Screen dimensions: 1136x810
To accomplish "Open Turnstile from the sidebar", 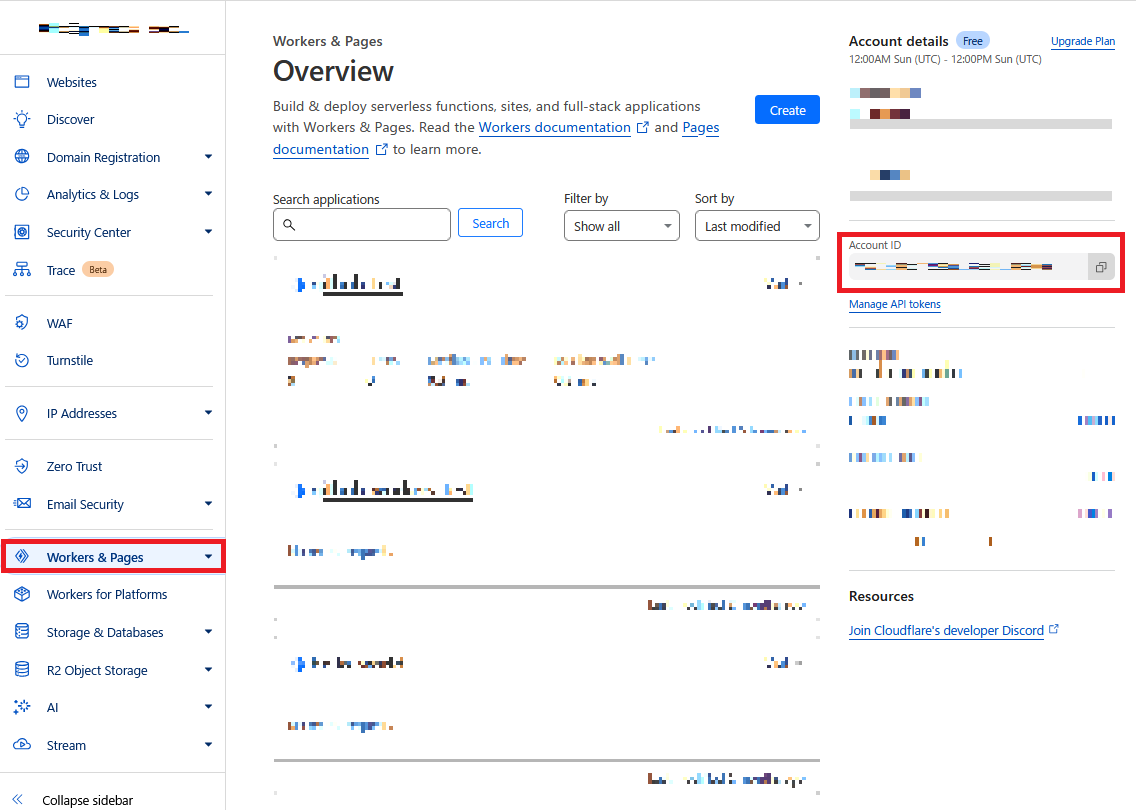I will (70, 361).
